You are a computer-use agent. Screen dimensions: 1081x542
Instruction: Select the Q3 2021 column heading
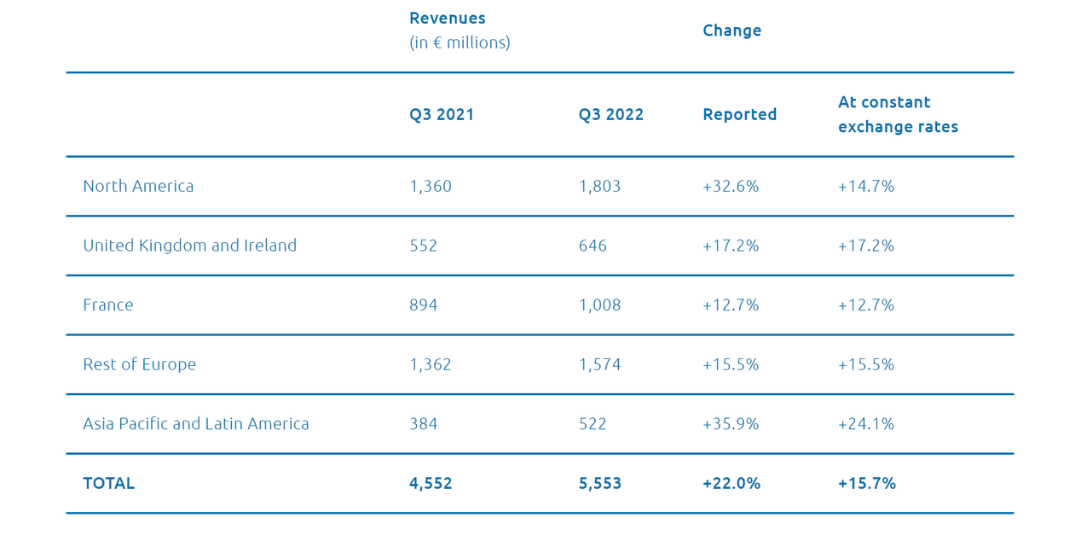click(442, 114)
